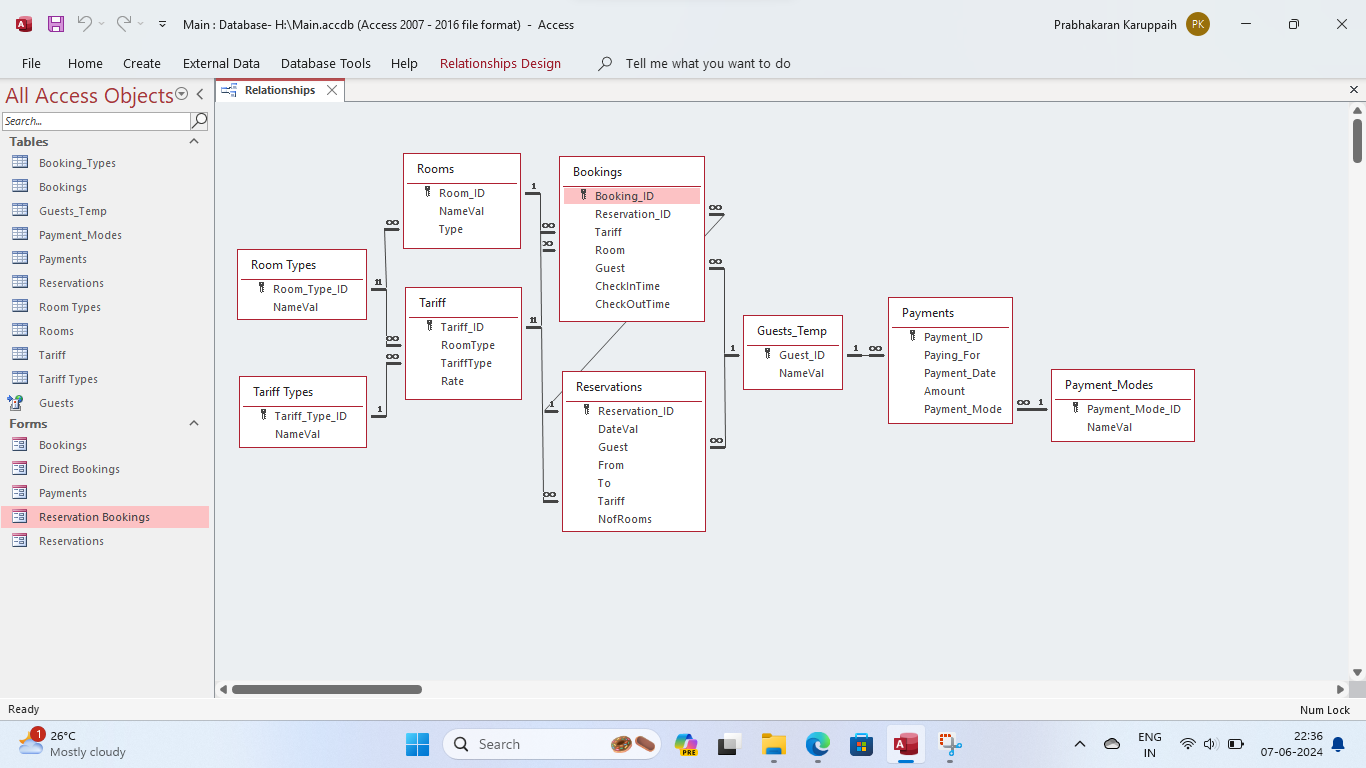Select the Payment_Modes table icon
The image size is (1366, 768).
pyautogui.click(x=19, y=234)
